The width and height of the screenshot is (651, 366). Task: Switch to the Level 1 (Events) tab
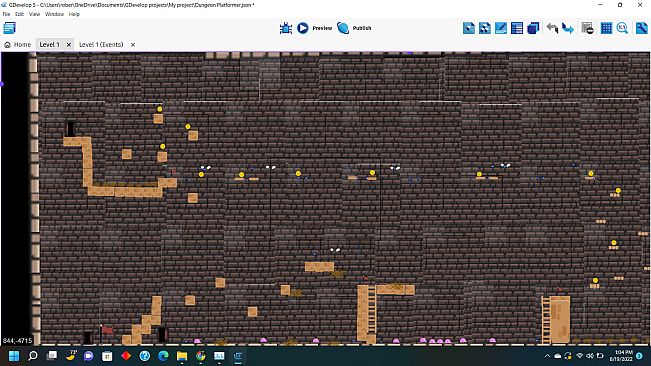coord(101,44)
